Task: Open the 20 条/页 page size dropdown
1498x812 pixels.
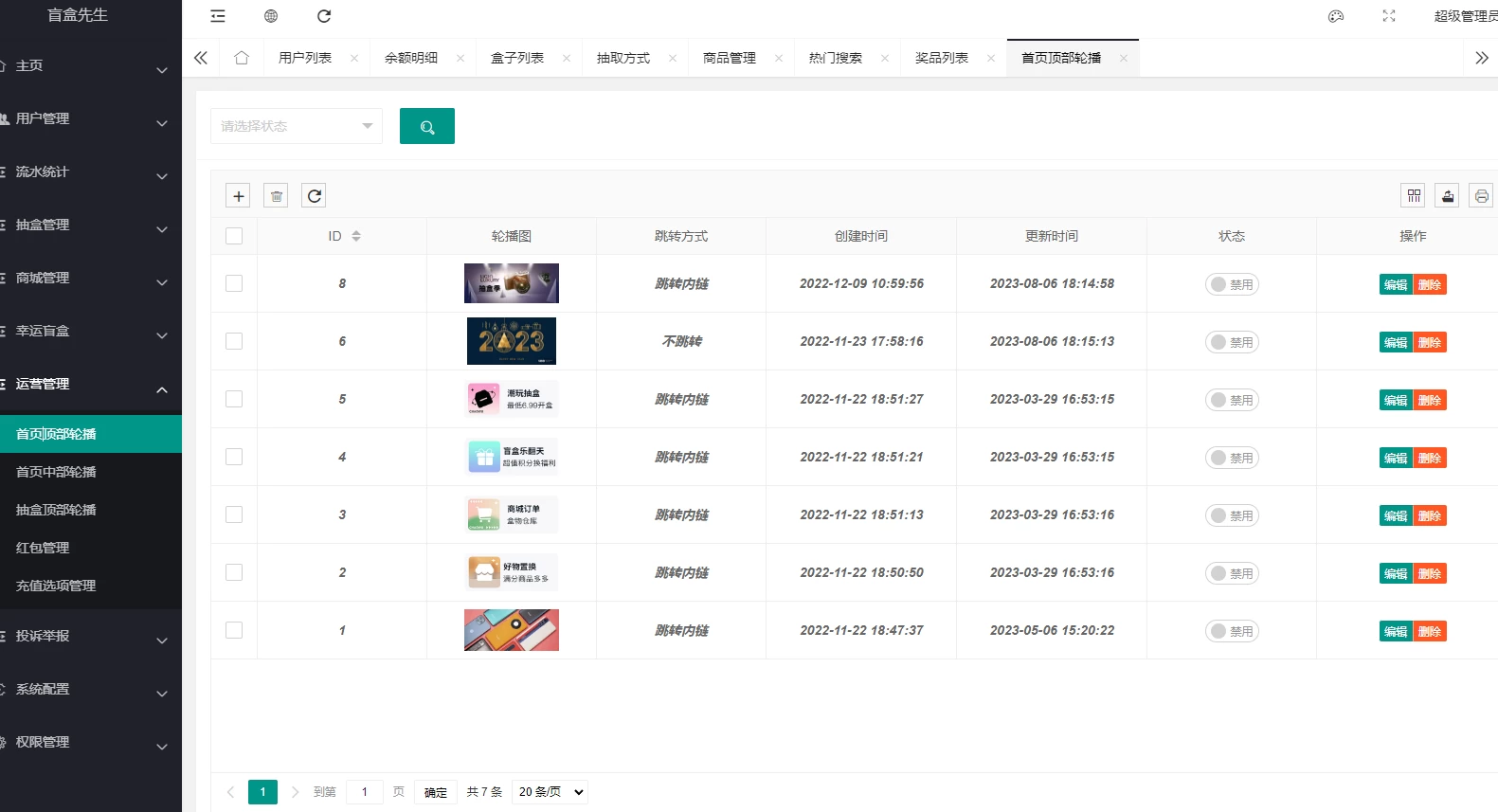Action: (x=550, y=792)
